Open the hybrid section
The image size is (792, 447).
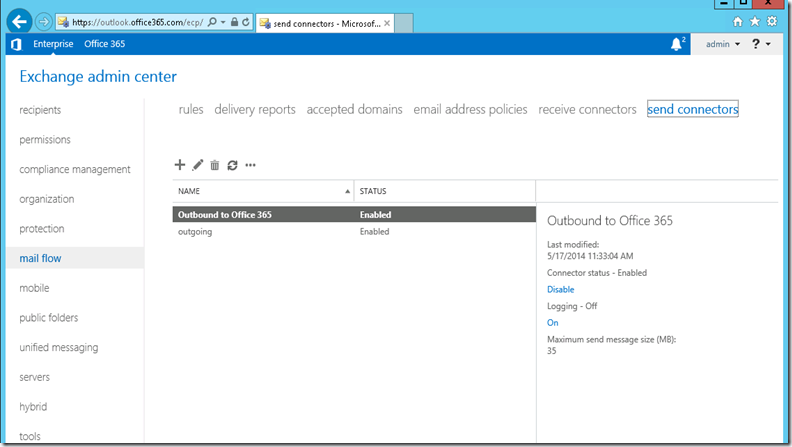point(33,407)
